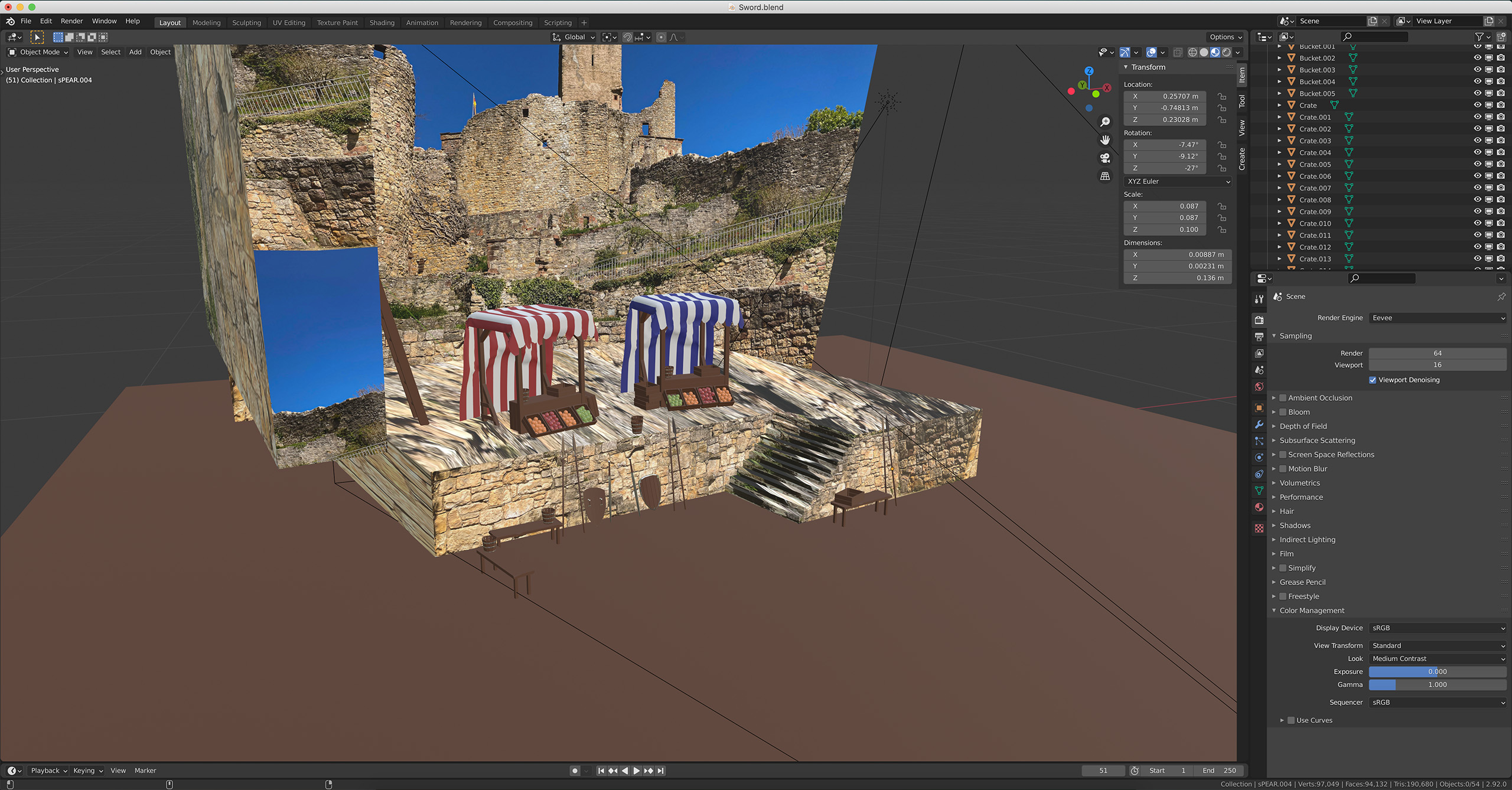Select wireframe viewport shading

pos(1192,53)
